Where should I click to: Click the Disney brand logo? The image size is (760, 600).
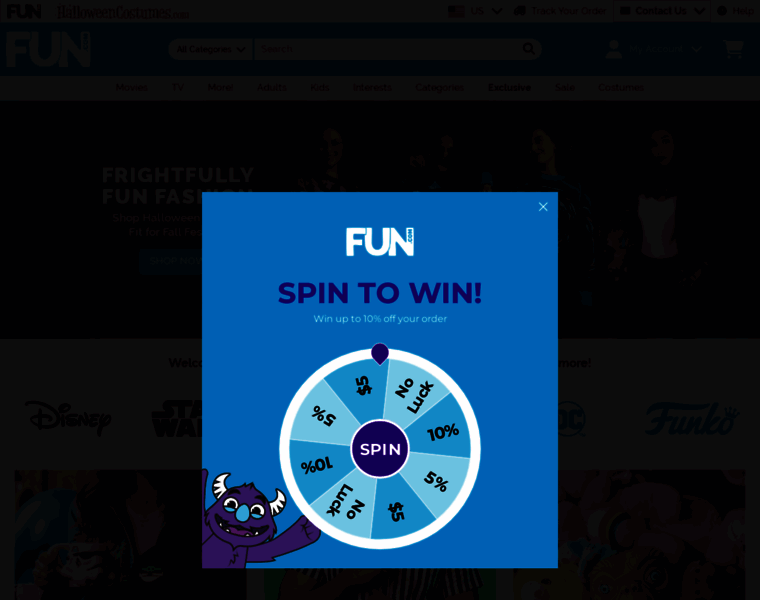[68, 418]
